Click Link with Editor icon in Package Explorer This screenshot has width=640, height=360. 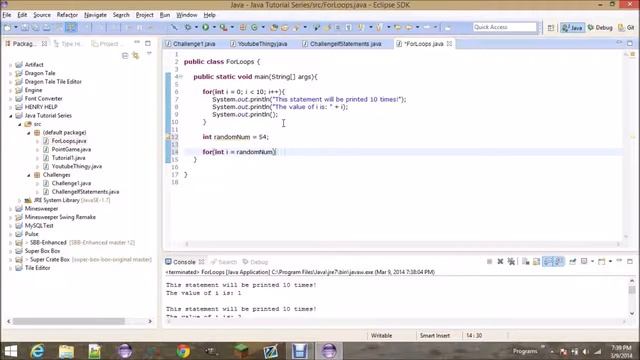[136, 56]
